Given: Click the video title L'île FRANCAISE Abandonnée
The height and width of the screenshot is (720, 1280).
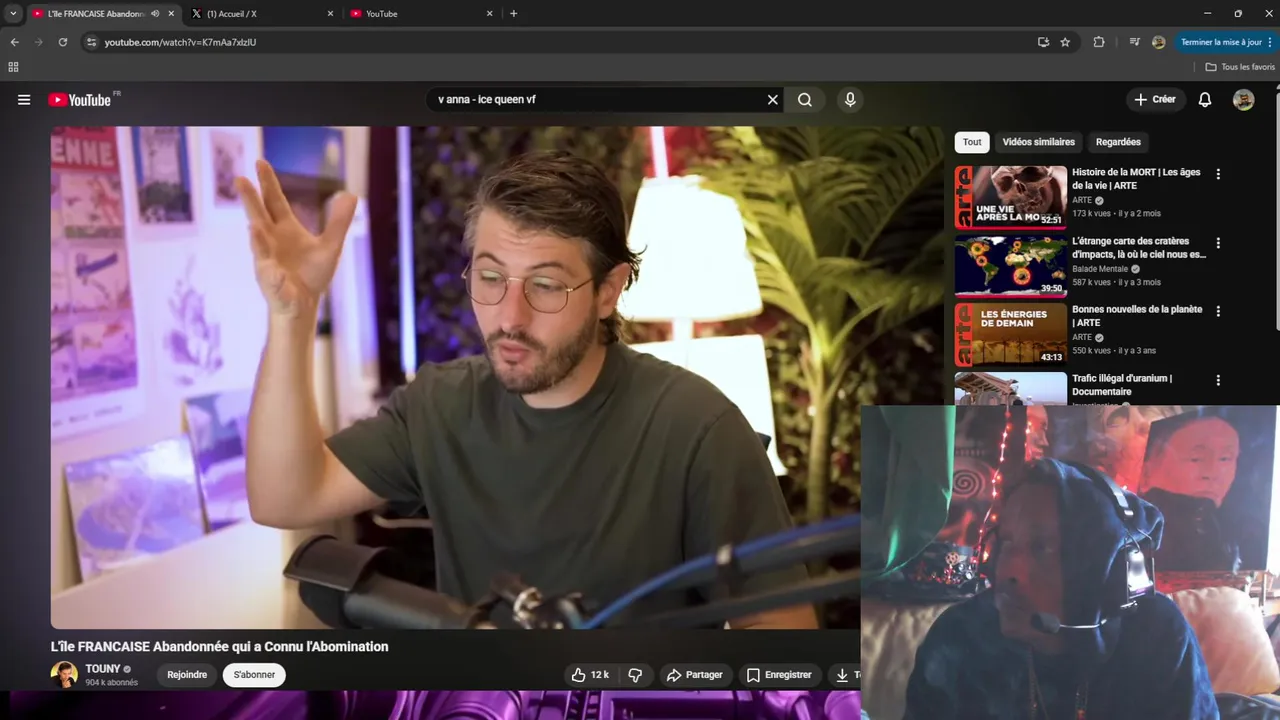Looking at the screenshot, I should tap(220, 647).
